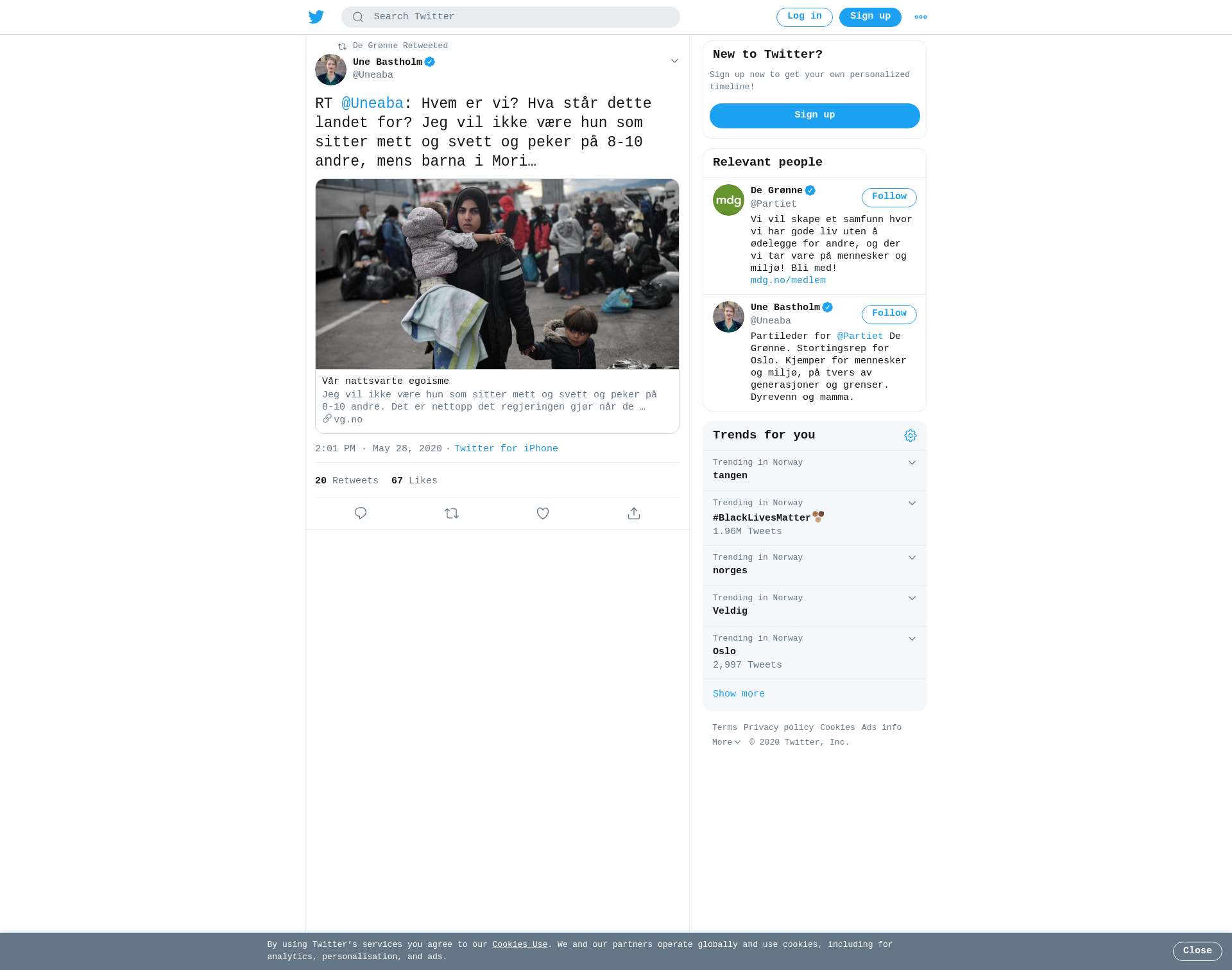The image size is (1232, 970).
Task: Expand the More footer dropdown
Action: click(726, 742)
